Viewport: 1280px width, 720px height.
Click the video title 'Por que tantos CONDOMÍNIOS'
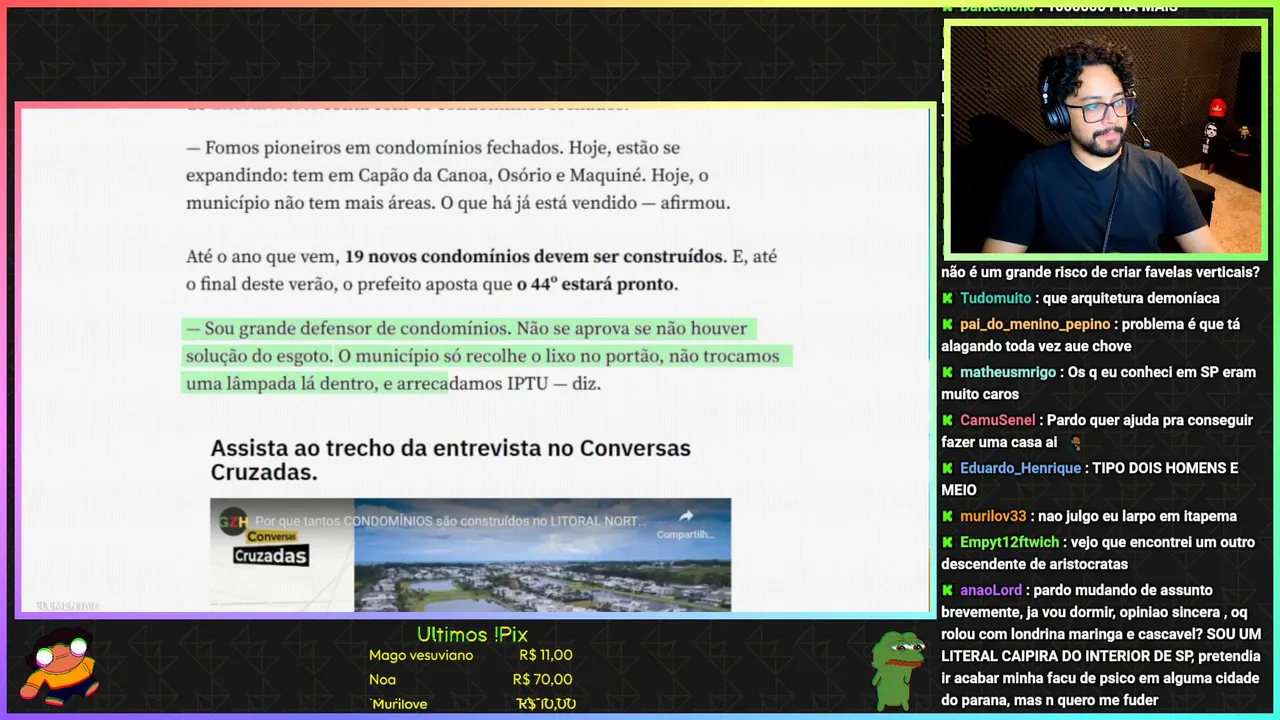click(x=451, y=521)
